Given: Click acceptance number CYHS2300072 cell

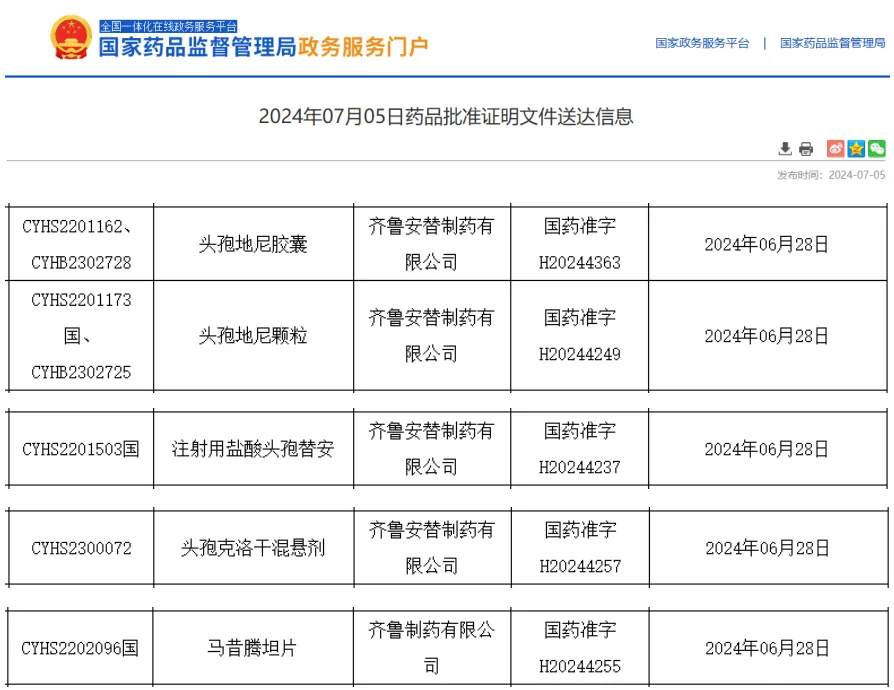Looking at the screenshot, I should pyautogui.click(x=81, y=548).
